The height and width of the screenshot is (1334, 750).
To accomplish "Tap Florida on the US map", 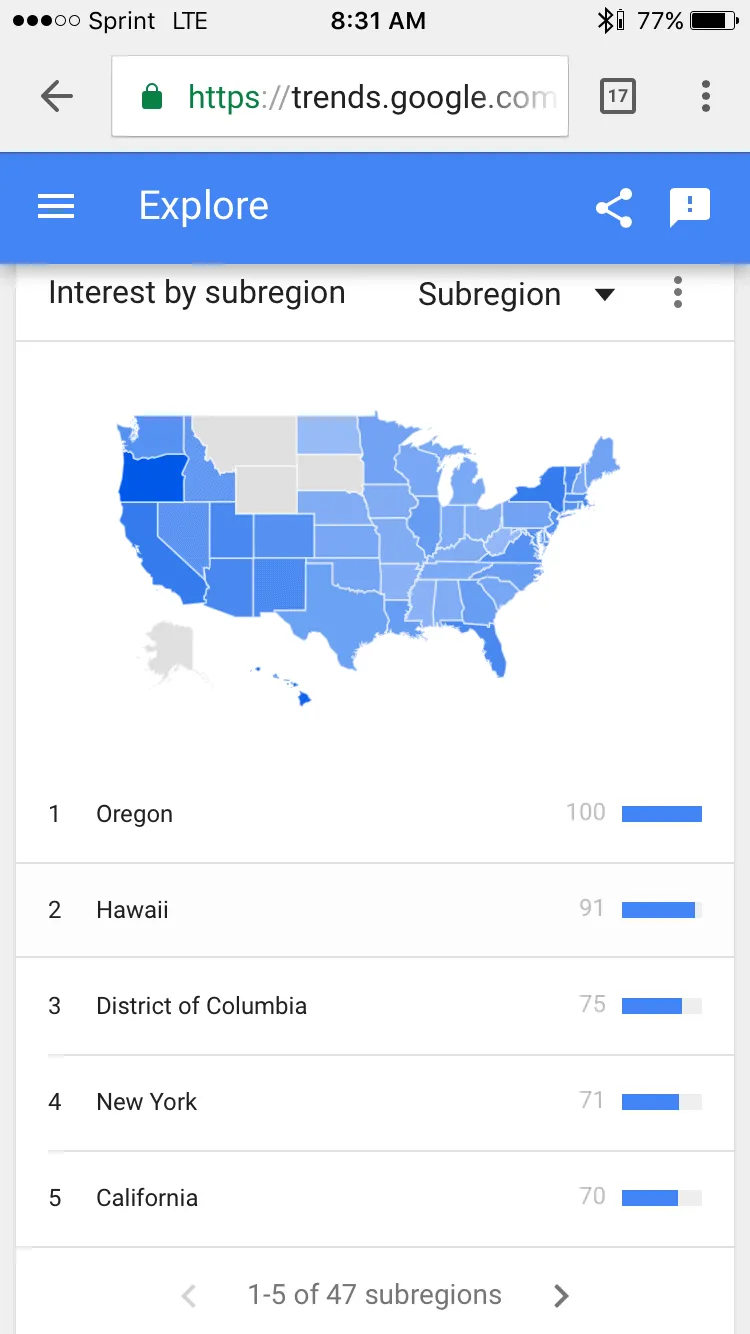I will click(x=493, y=647).
